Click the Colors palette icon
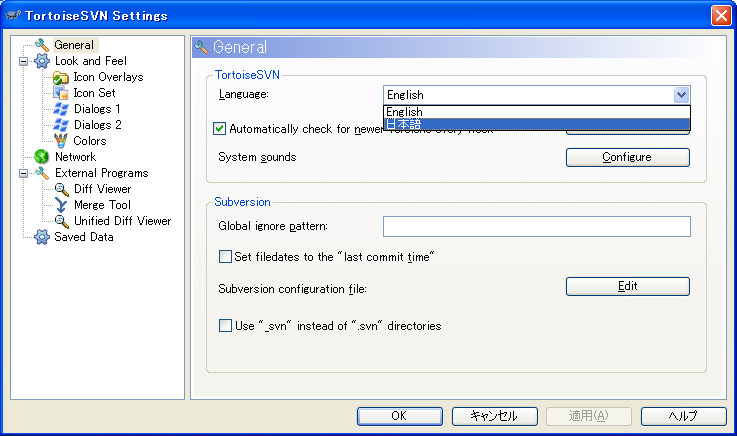 tap(61, 141)
